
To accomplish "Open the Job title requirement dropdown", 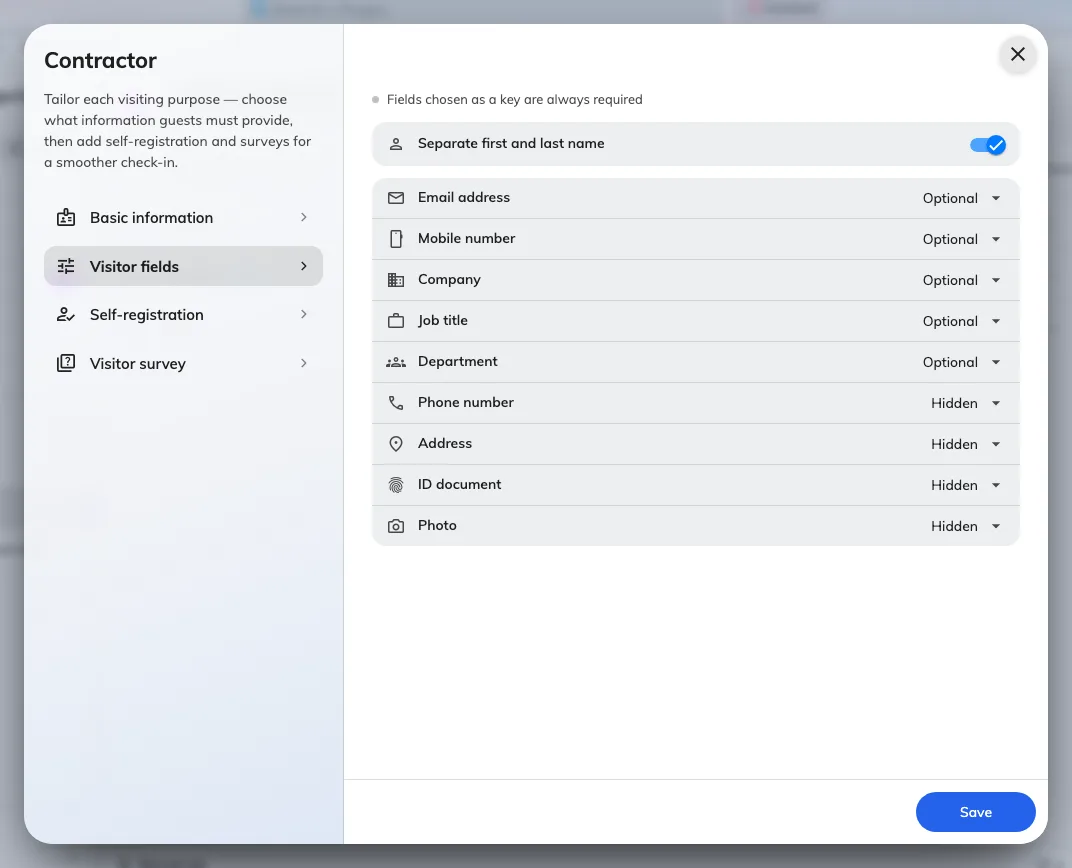I will click(962, 321).
